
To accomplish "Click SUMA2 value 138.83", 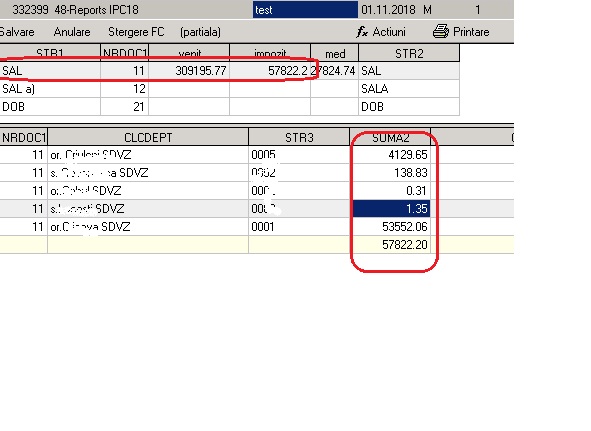I will [390, 173].
